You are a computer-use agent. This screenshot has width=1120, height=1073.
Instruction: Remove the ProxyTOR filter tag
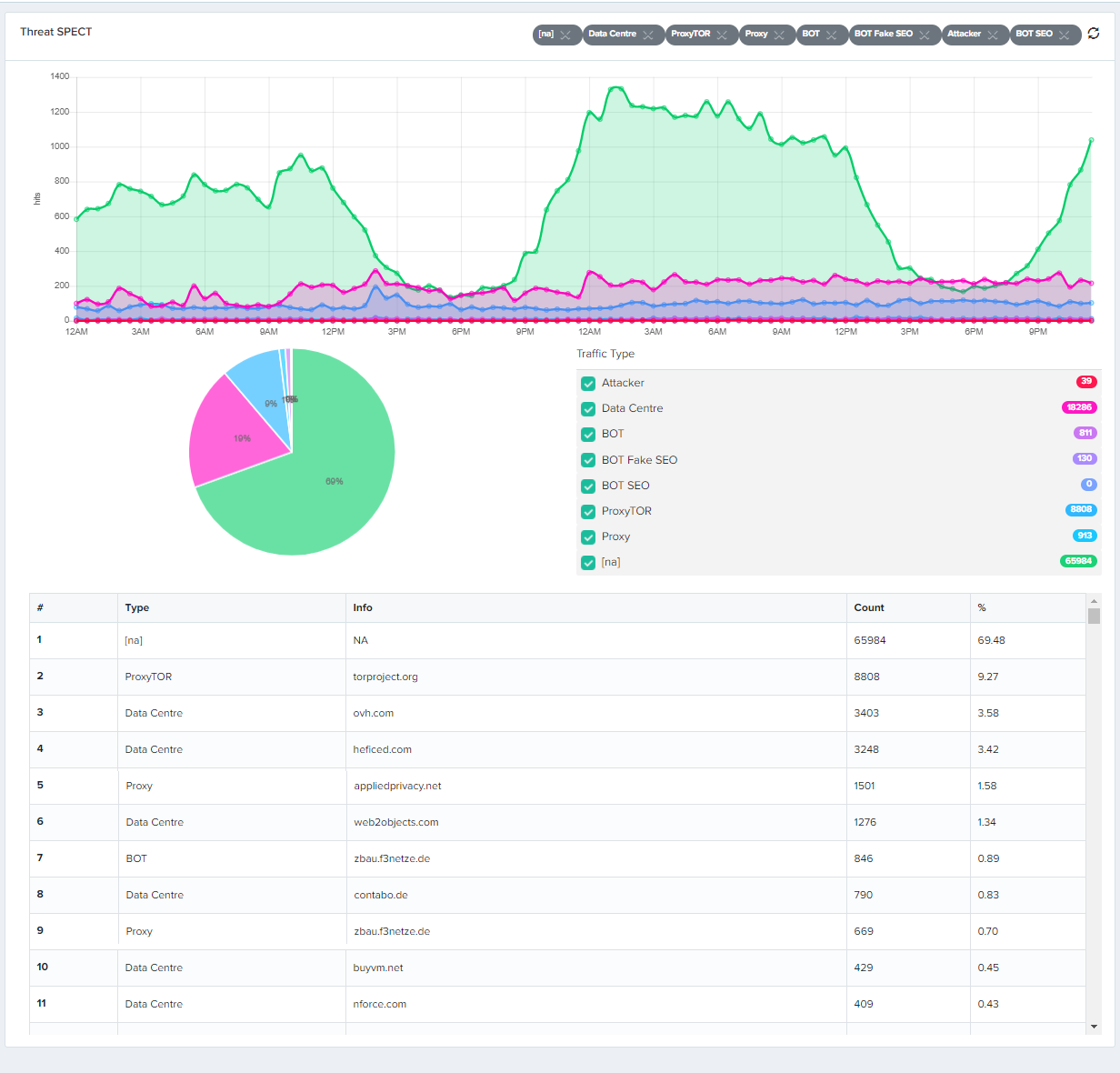pos(722,35)
